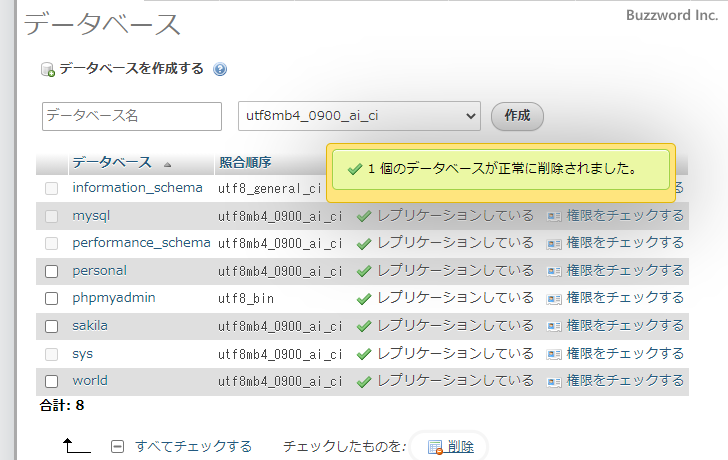Screen dimensions: 728x460
Task: Open the phpmyadmin database
Action: (114, 298)
